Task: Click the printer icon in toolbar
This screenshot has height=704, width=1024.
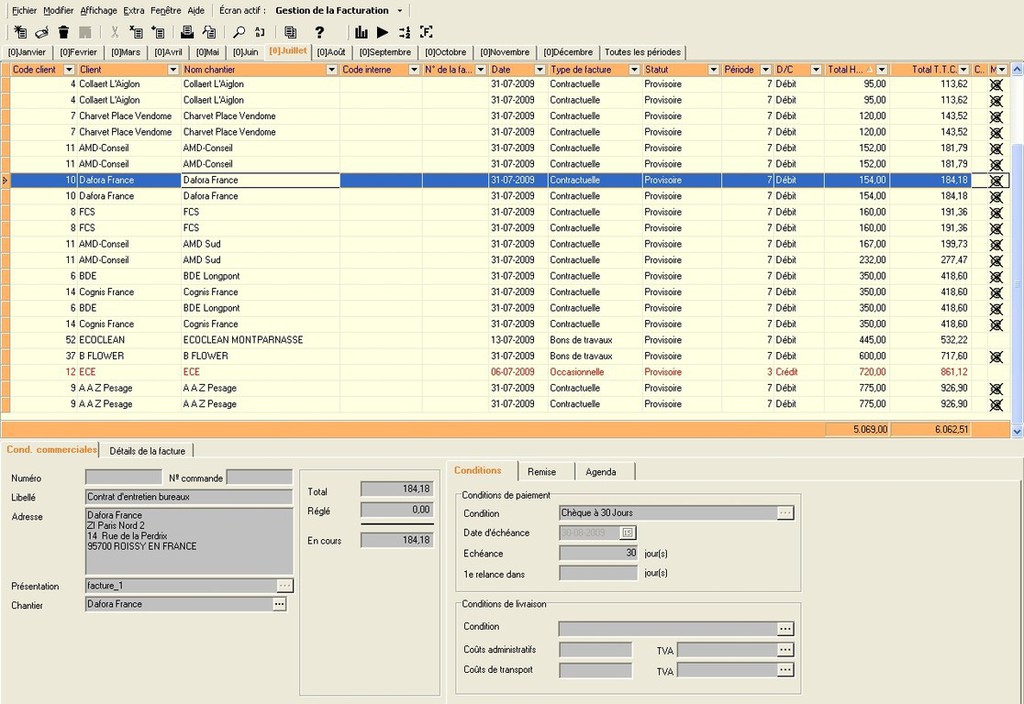Action: coord(186,32)
